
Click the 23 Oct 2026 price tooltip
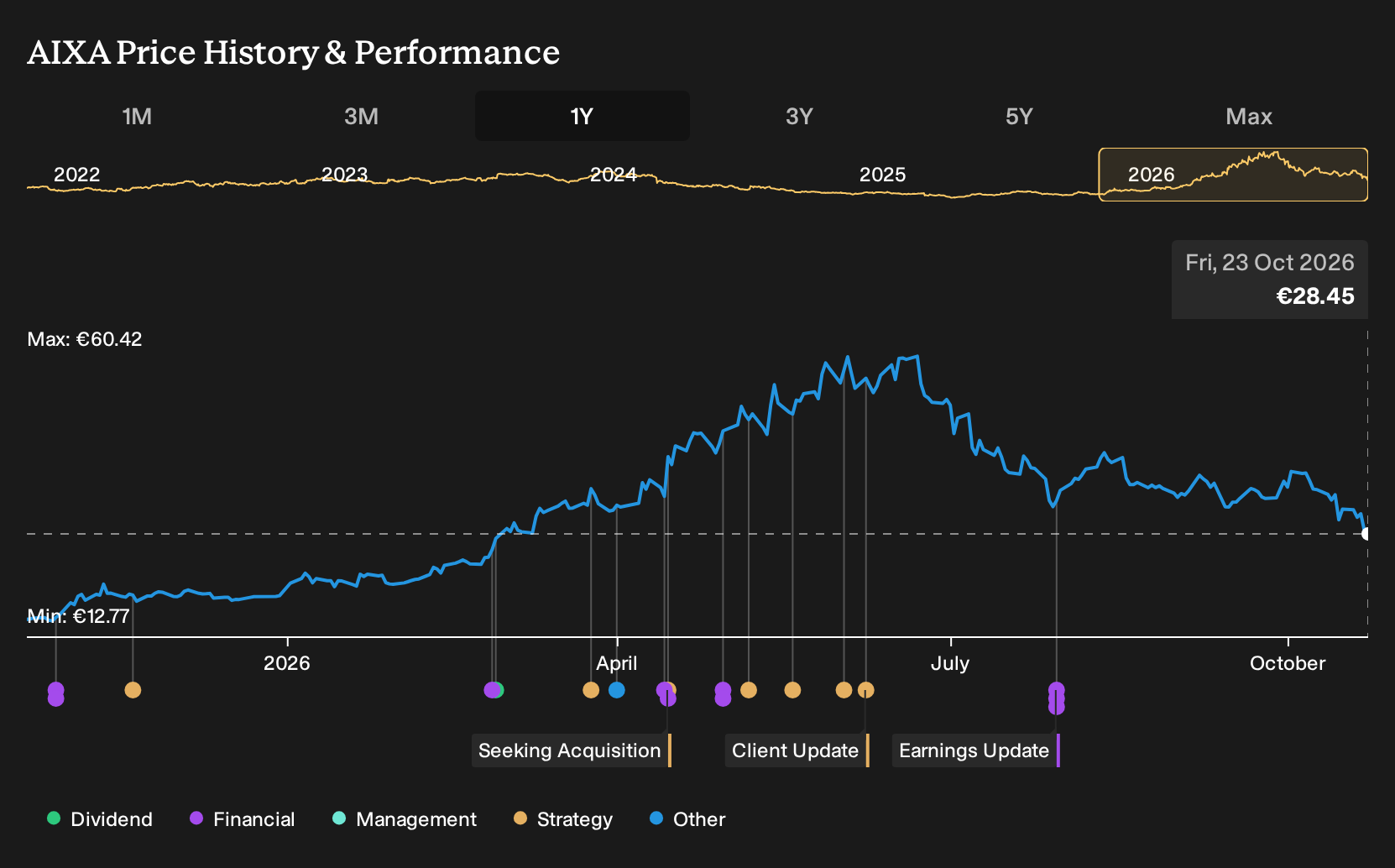coord(1270,280)
